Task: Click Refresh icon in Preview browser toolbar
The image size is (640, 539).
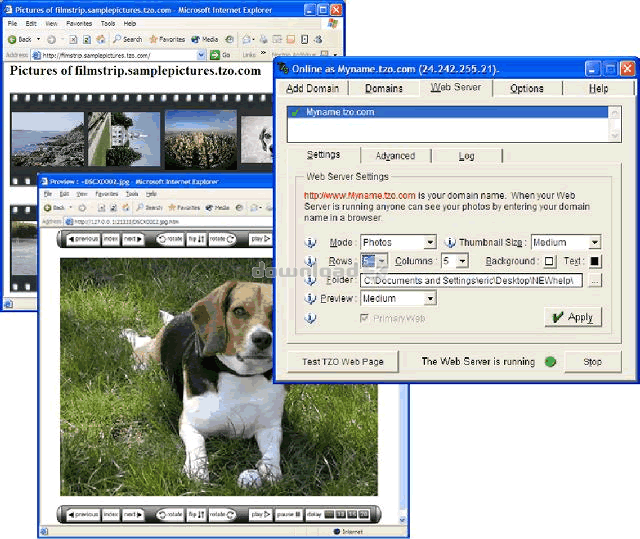Action: tap(113, 208)
